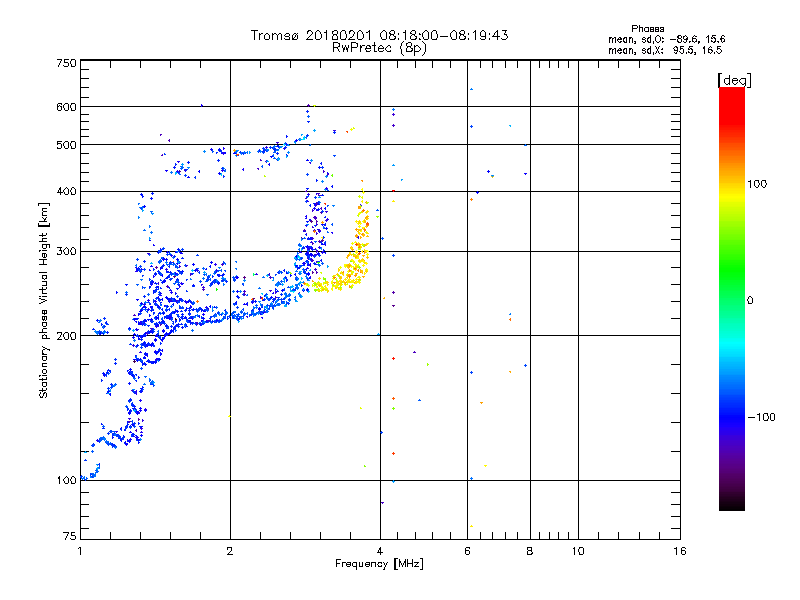Image resolution: width=800 pixels, height=600 pixels.
Task: Click the x-axis tick label '1'
Action: [x=80, y=551]
